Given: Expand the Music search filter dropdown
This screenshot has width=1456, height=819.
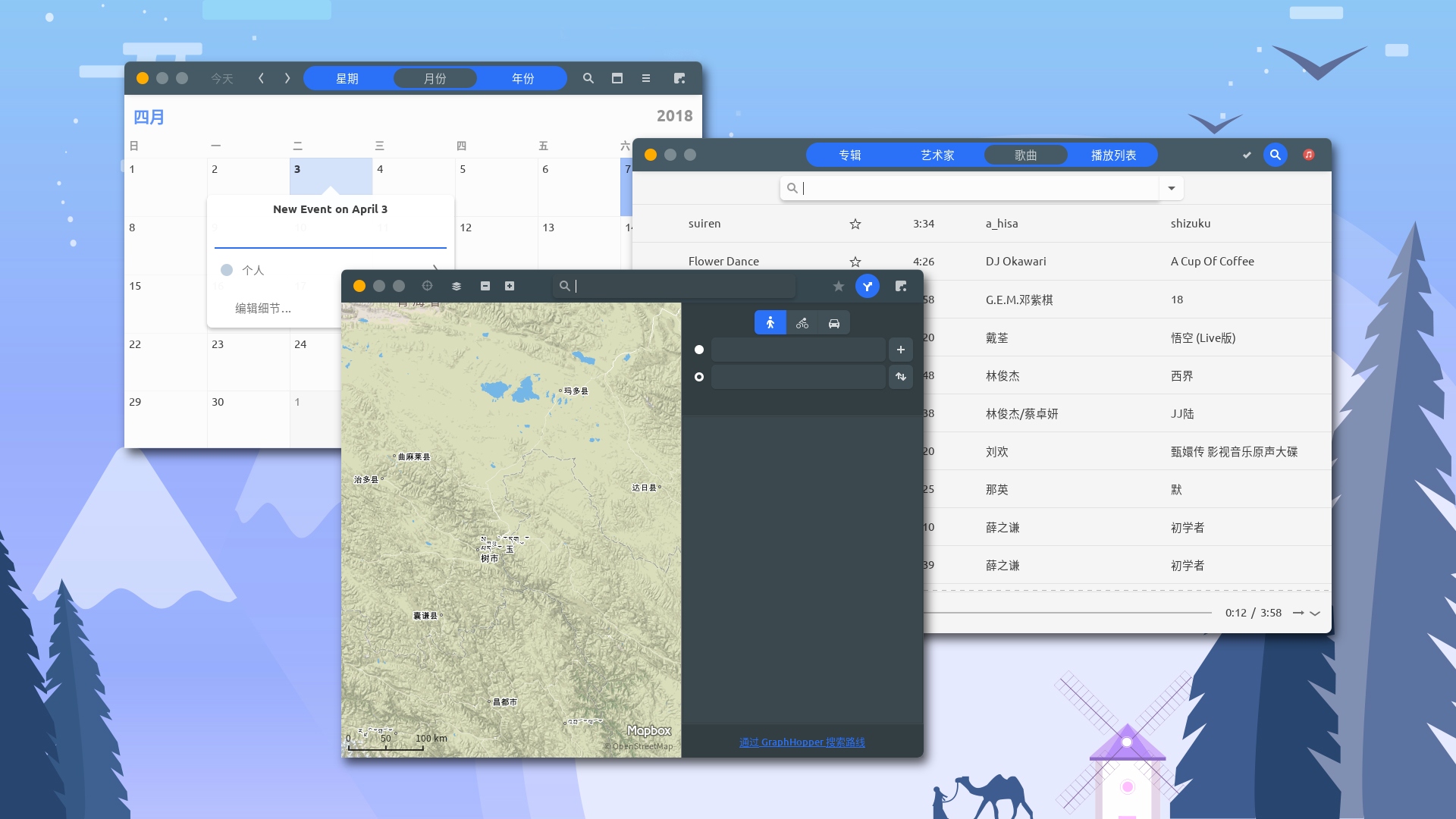Looking at the screenshot, I should click(x=1172, y=188).
